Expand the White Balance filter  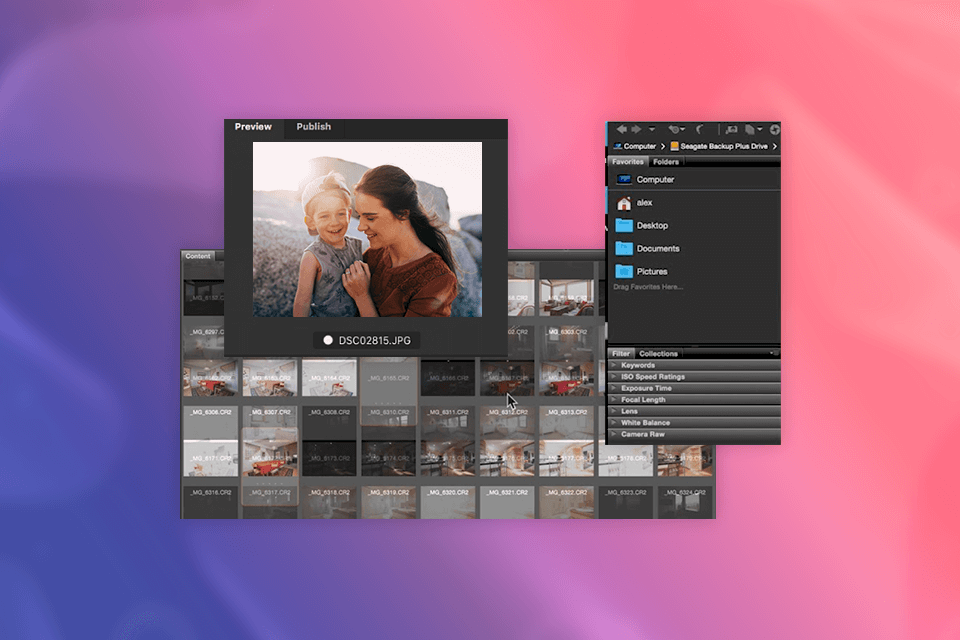tap(694, 423)
